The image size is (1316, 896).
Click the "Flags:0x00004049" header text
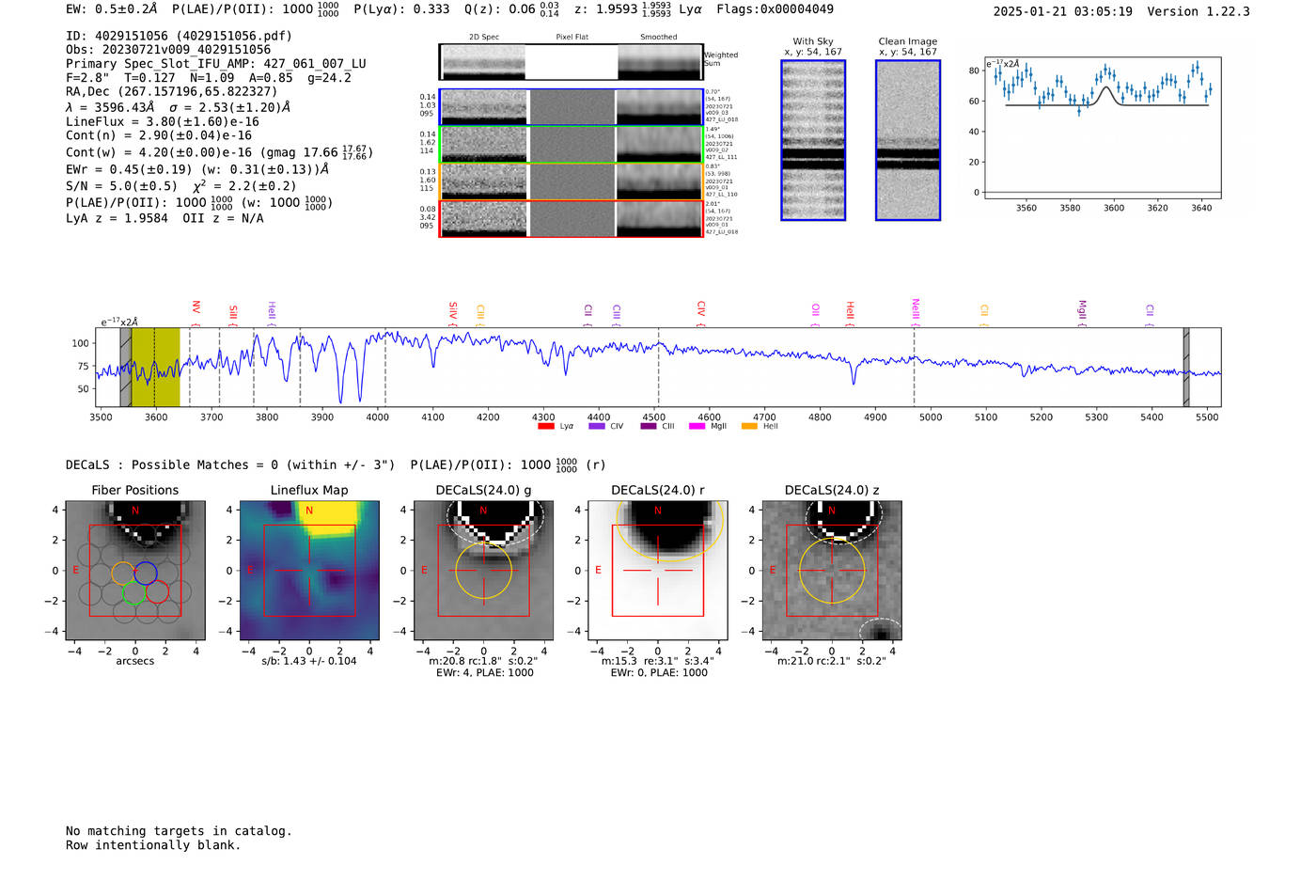[x=775, y=9]
